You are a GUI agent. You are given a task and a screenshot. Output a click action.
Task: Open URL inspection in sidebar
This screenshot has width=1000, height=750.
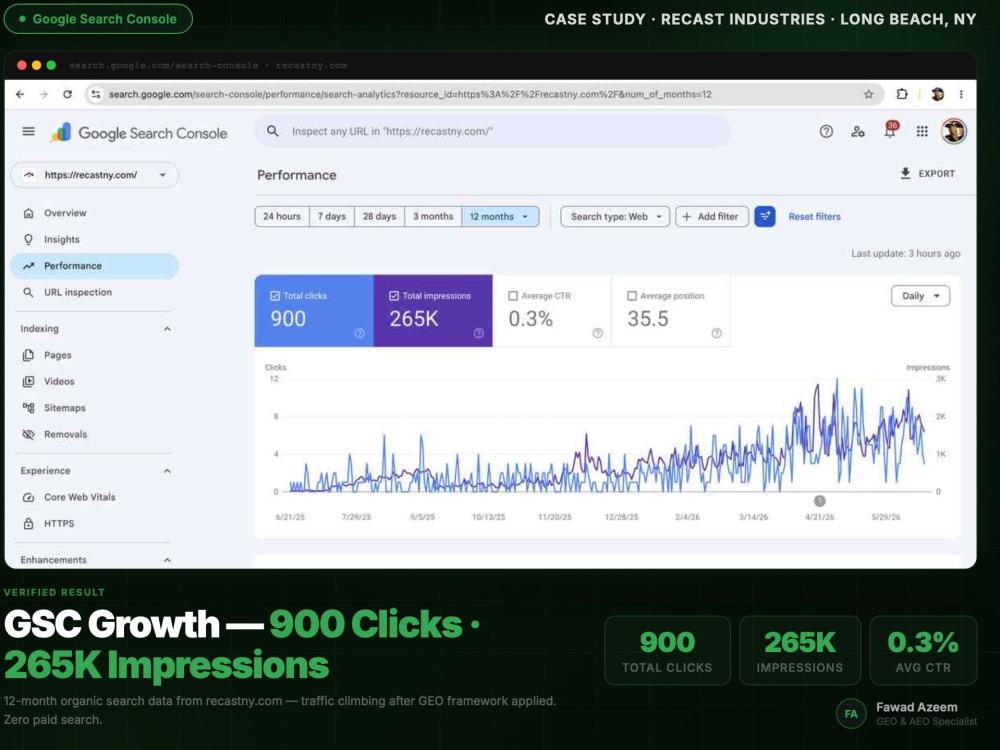[94, 293]
